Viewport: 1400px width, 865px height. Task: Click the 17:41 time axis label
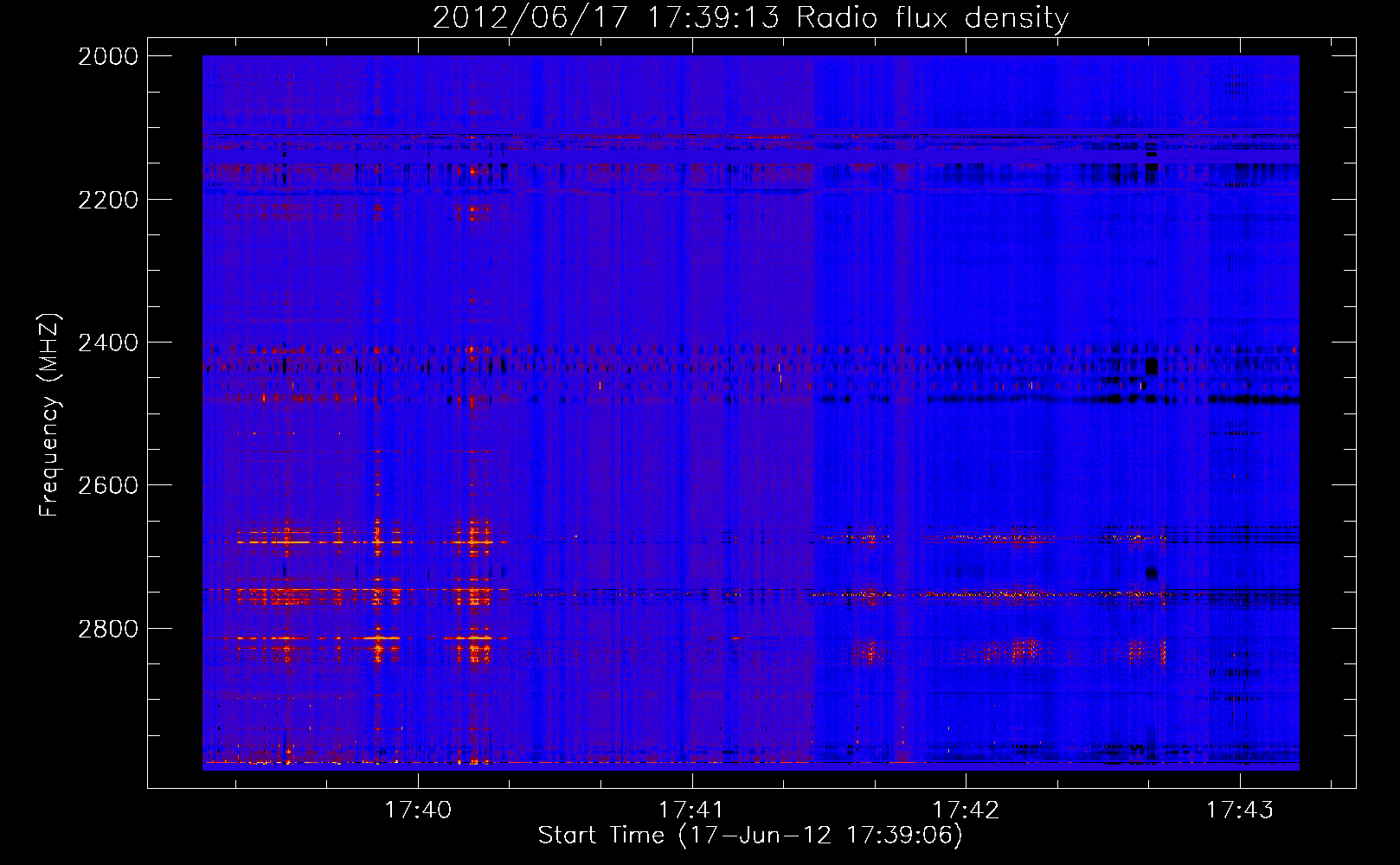point(691,810)
